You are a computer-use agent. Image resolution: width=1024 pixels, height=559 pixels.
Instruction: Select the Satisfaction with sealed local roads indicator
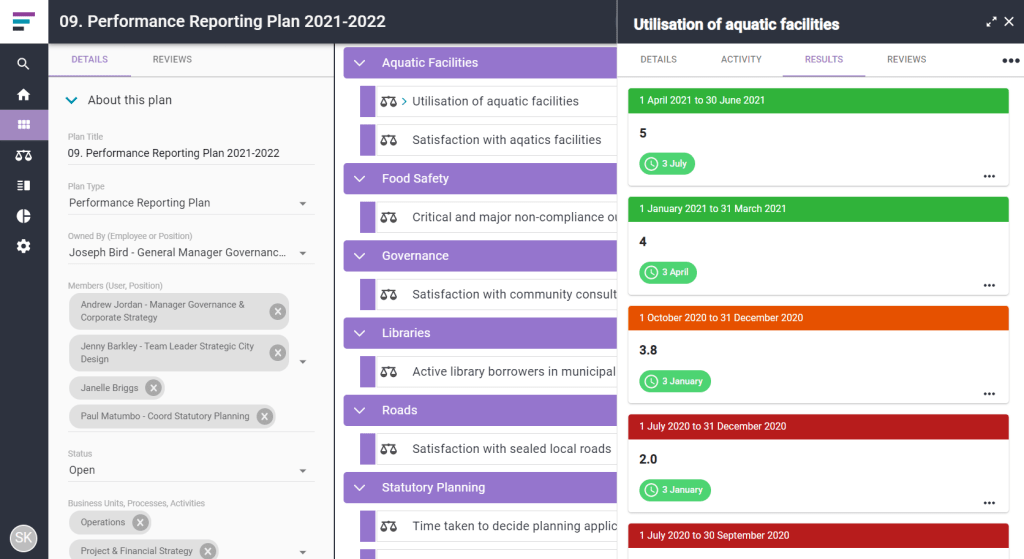[511, 449]
